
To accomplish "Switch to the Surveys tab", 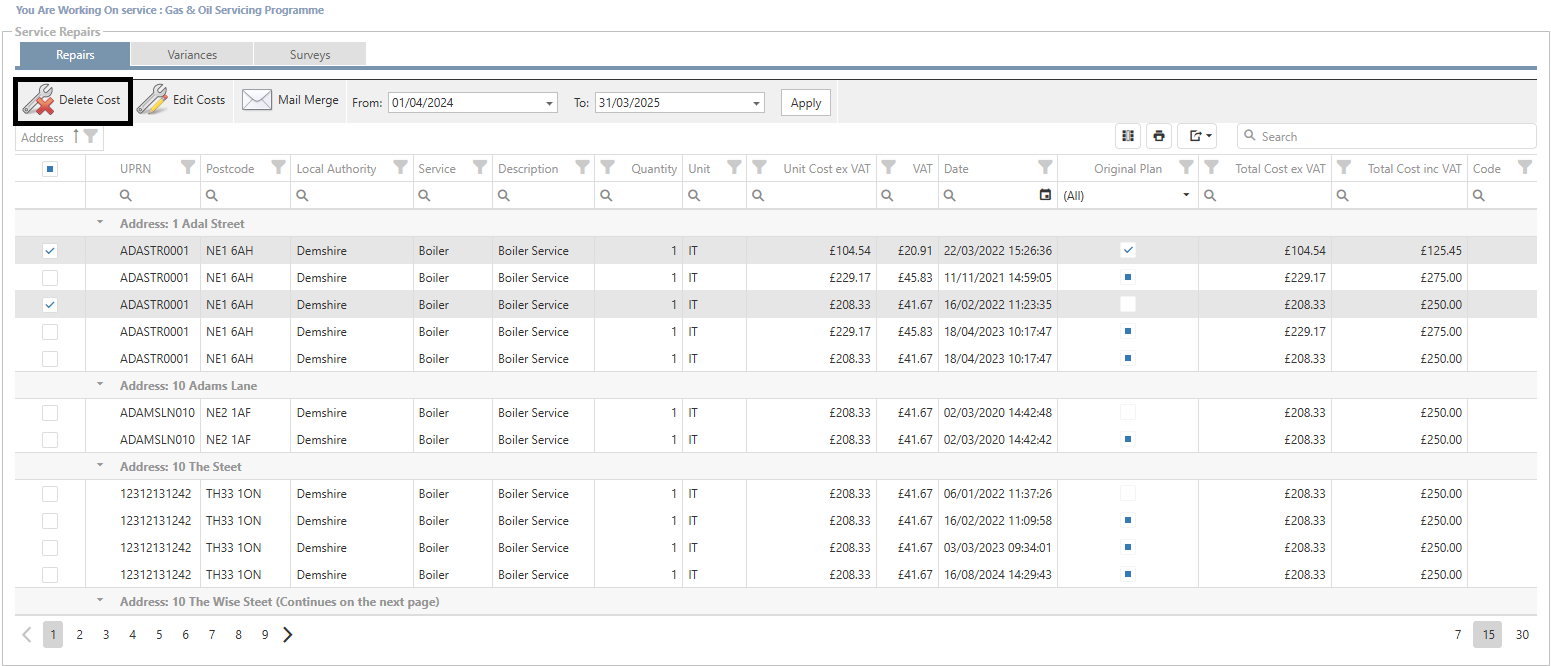I will [x=310, y=55].
